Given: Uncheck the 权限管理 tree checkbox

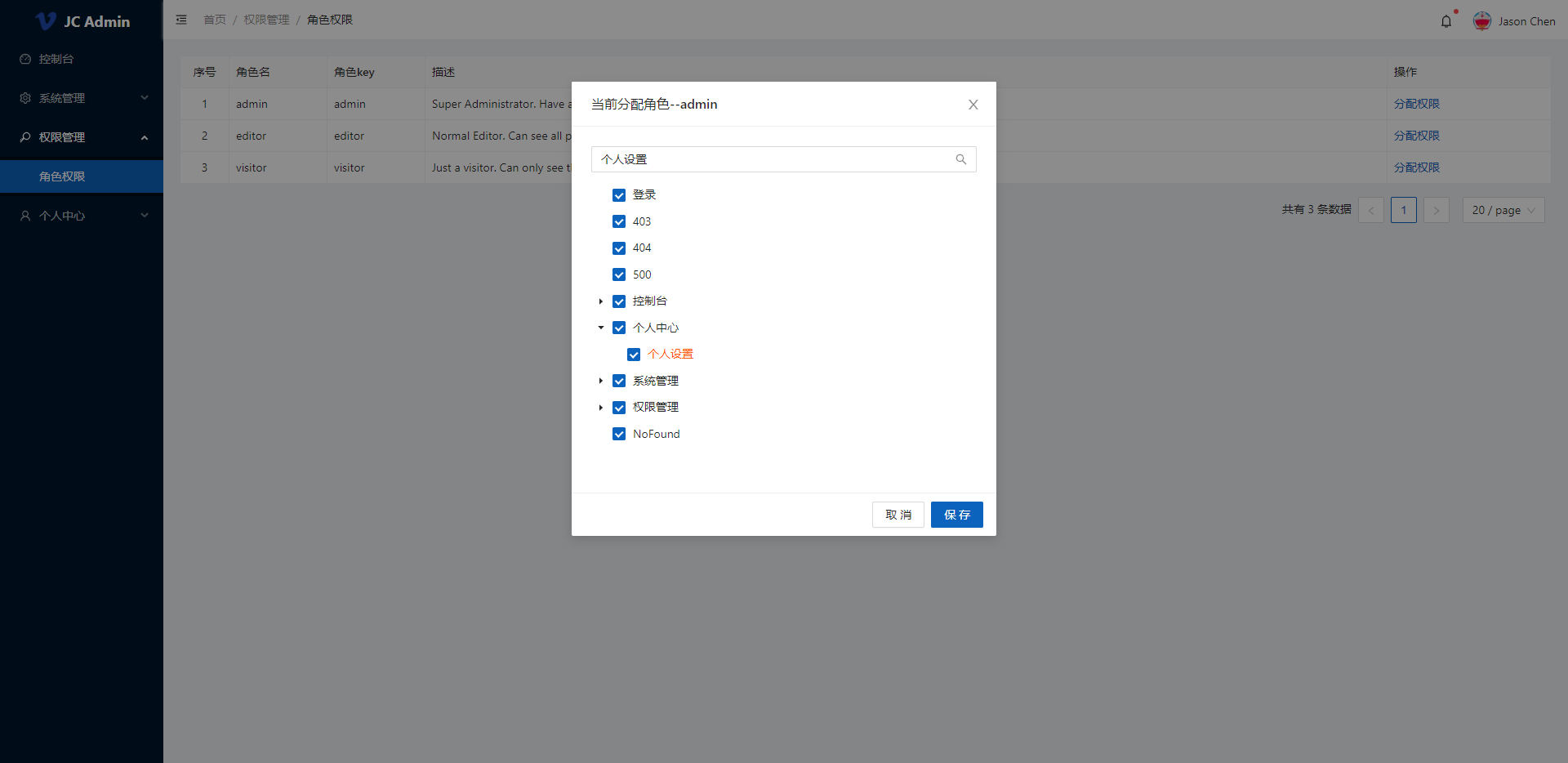Looking at the screenshot, I should 619,408.
